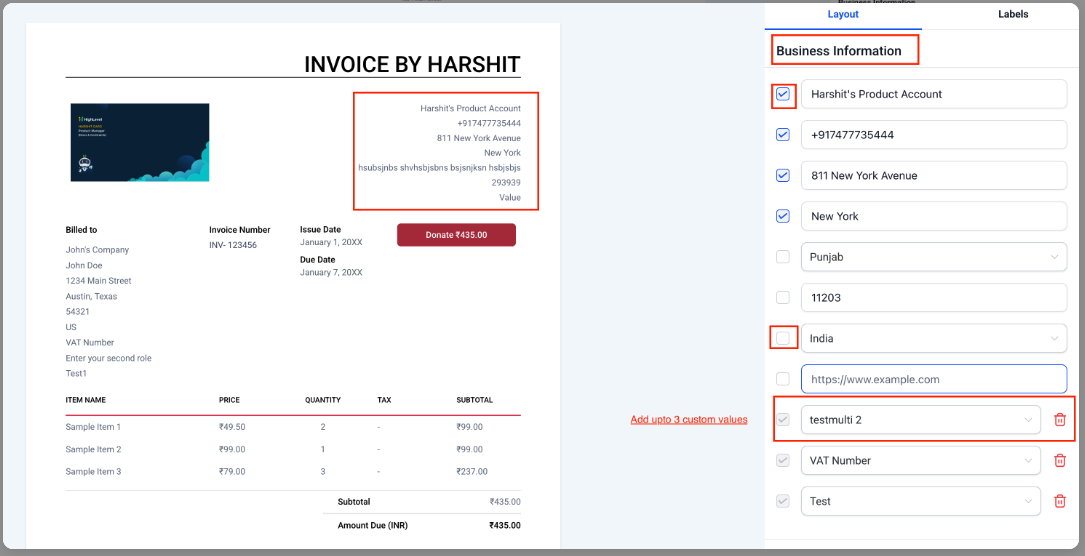Edit the 11203 postal code field
The height and width of the screenshot is (556, 1085).
pyautogui.click(x=933, y=297)
